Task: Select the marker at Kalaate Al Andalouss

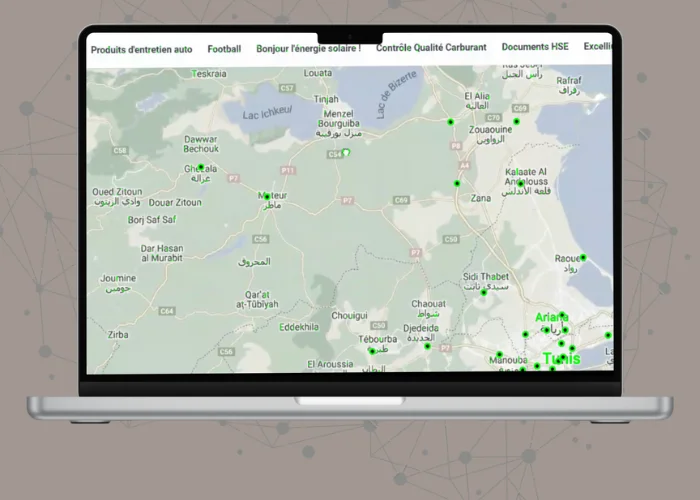Action: point(520,183)
